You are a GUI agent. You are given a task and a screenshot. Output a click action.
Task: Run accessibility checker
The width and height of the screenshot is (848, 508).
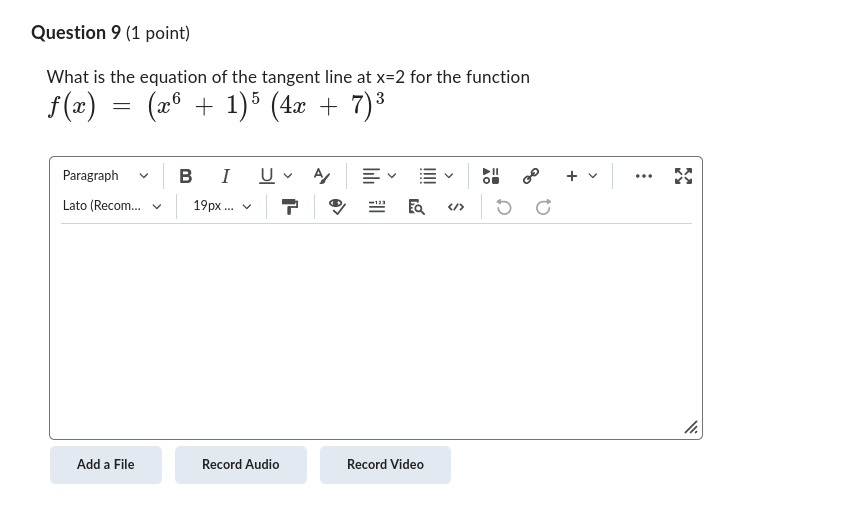[337, 207]
